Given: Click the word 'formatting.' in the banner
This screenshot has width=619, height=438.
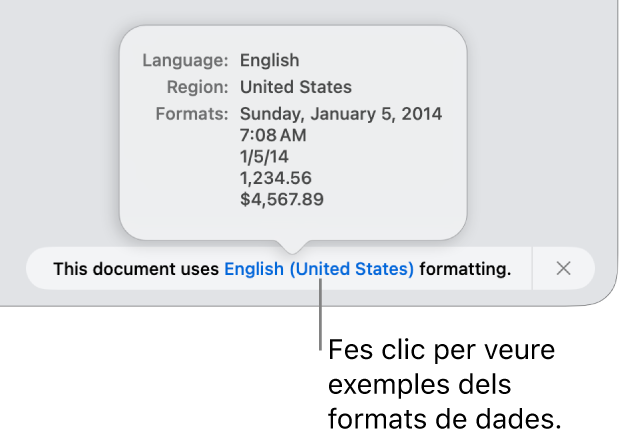Looking at the screenshot, I should coord(465,268).
